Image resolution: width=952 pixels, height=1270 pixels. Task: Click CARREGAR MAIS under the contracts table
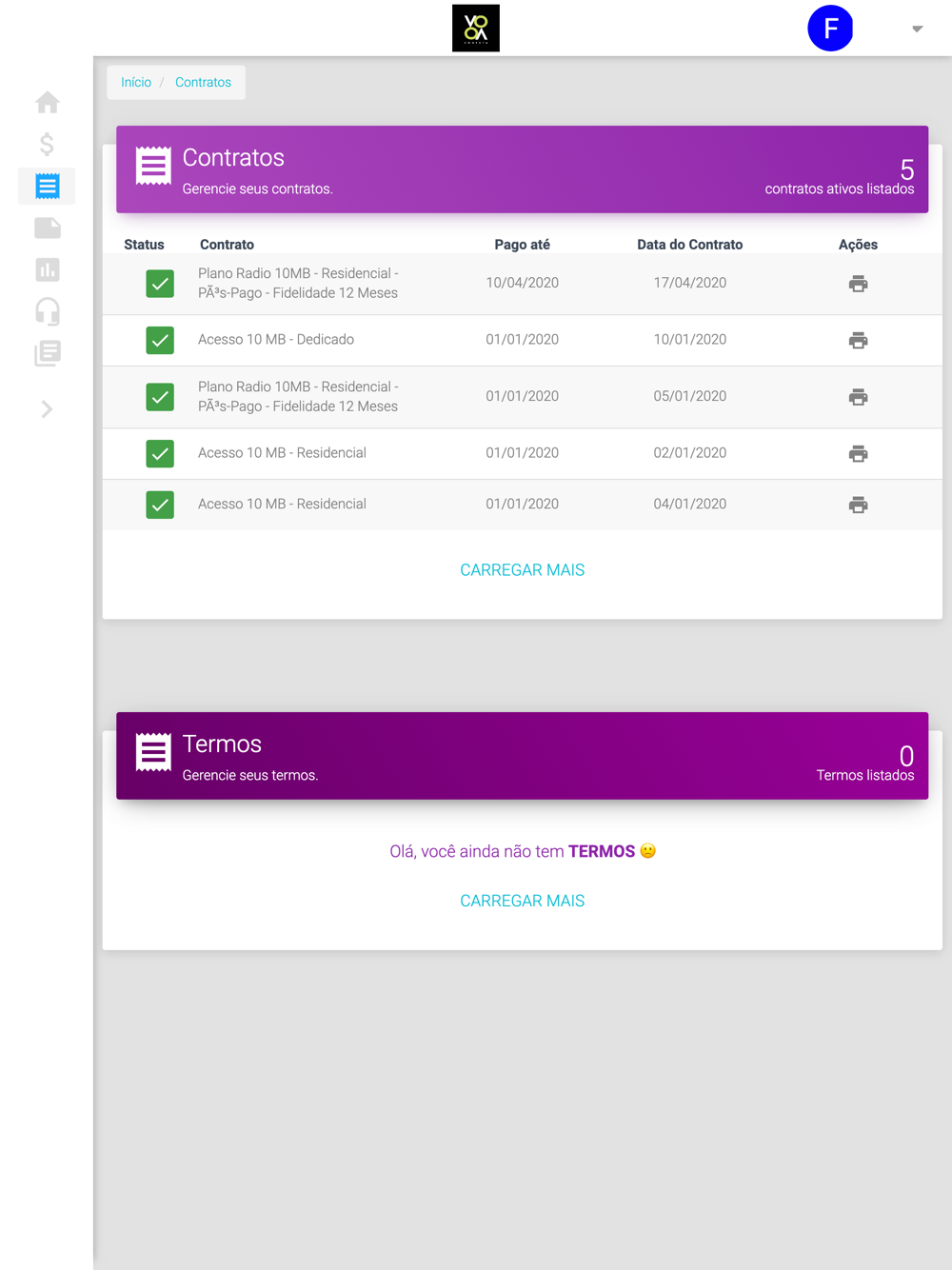[522, 569]
